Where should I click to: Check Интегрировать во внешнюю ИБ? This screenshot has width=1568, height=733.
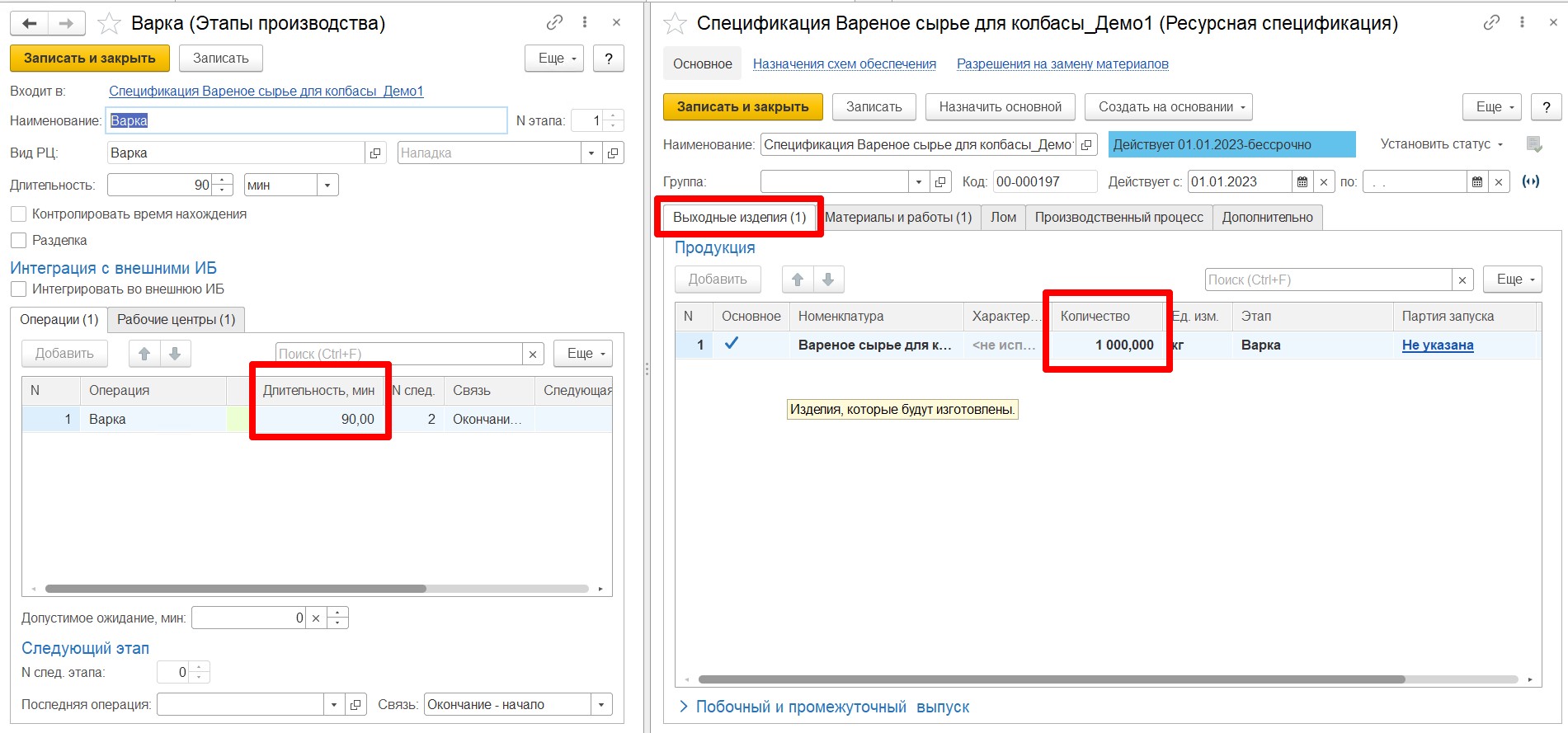[18, 289]
